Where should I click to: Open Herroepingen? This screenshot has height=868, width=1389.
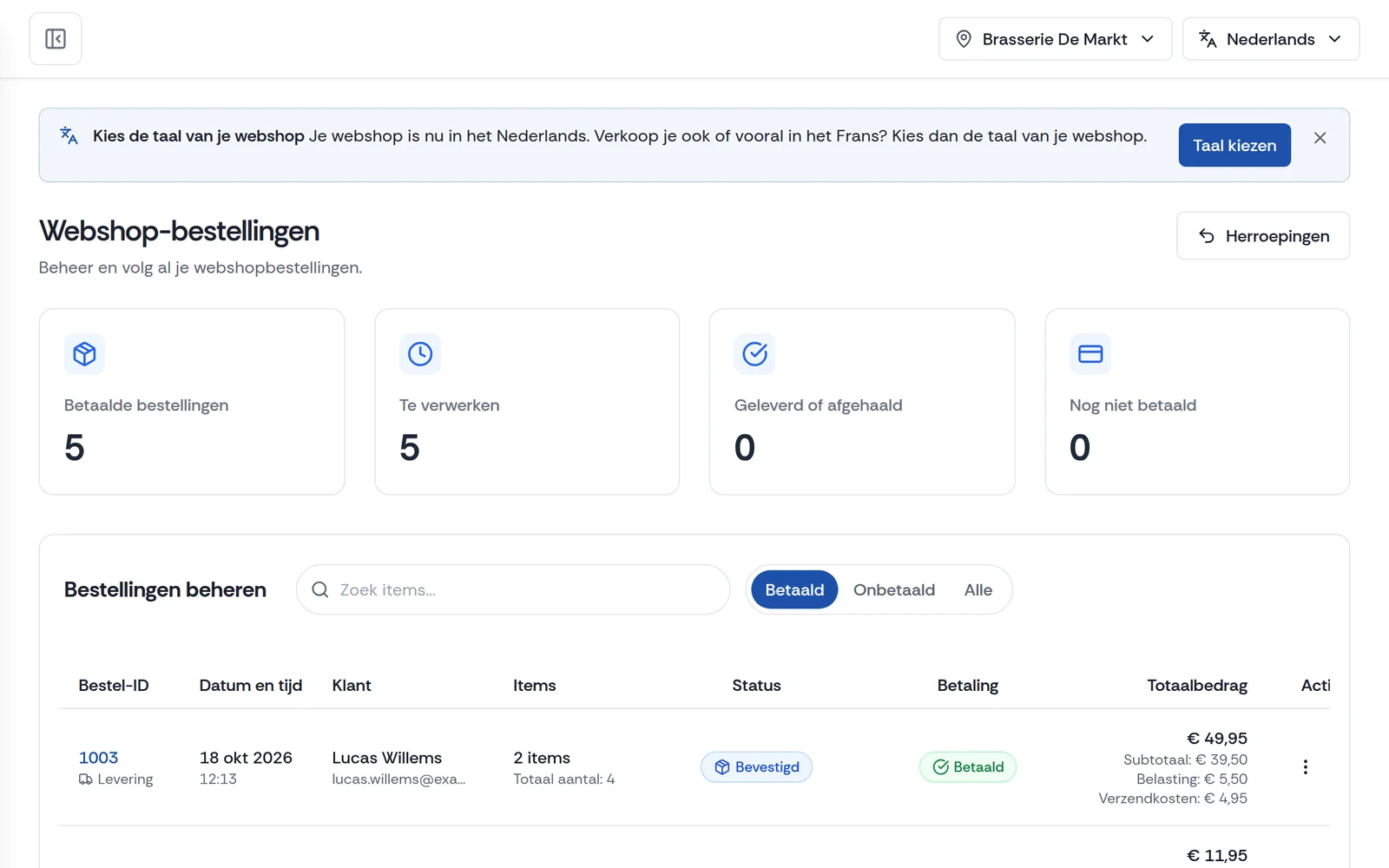click(x=1263, y=236)
